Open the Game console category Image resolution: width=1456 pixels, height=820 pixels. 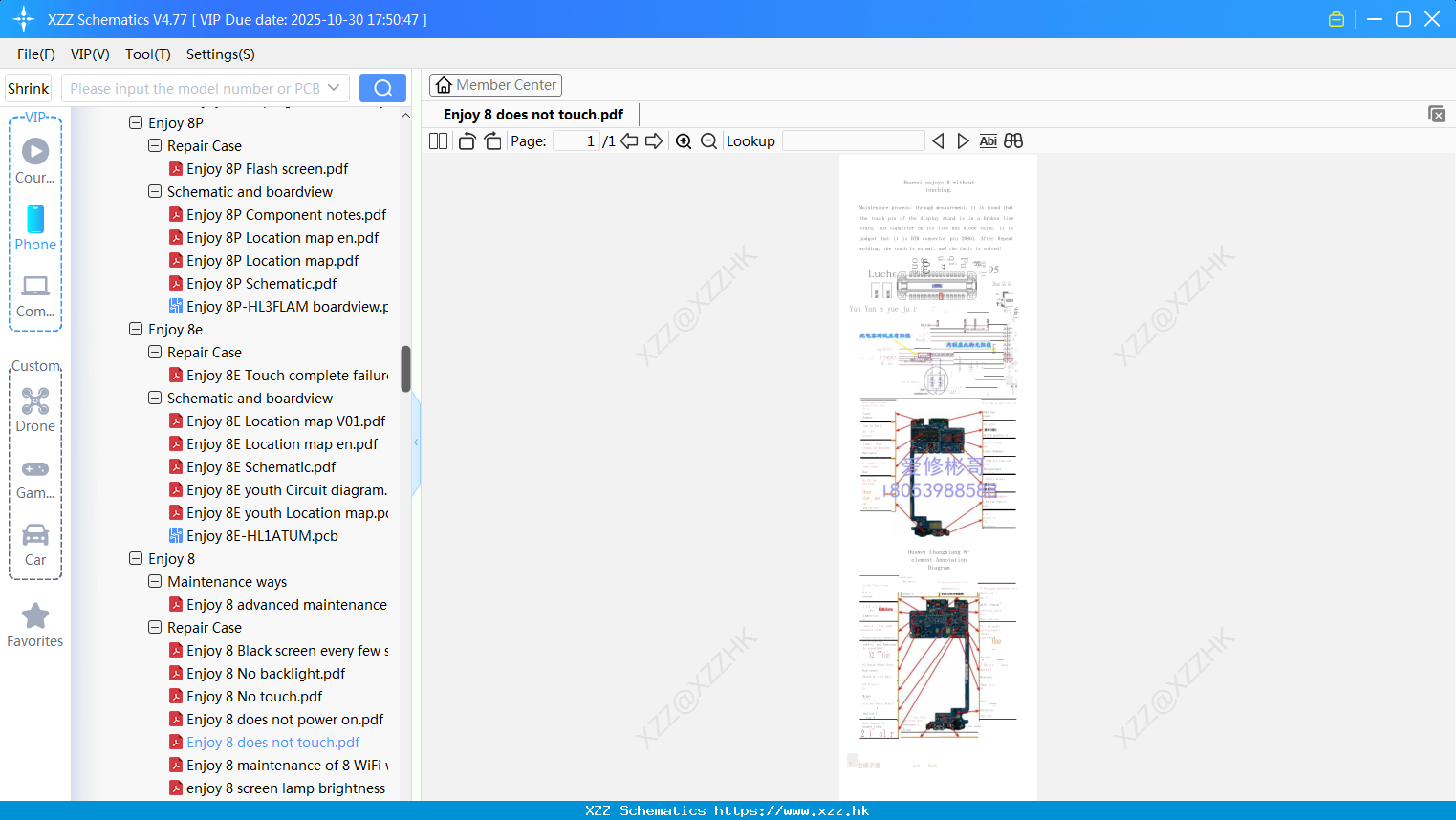35,478
